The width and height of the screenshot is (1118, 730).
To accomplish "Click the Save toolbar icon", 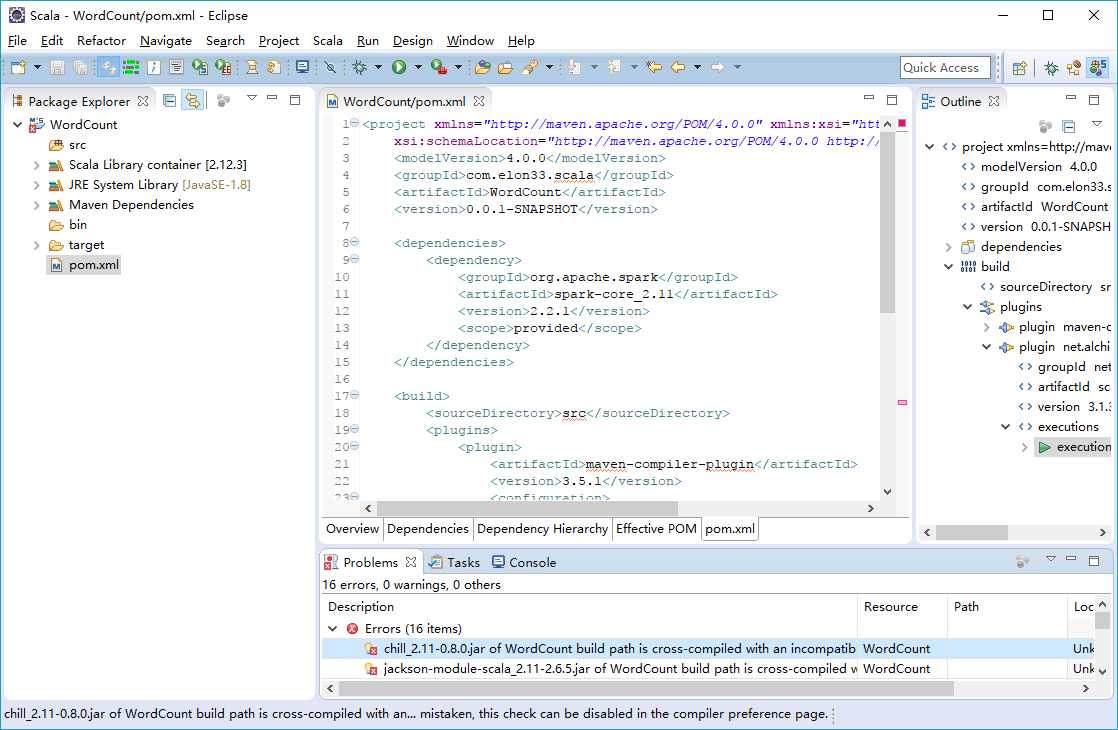I will click(57, 67).
